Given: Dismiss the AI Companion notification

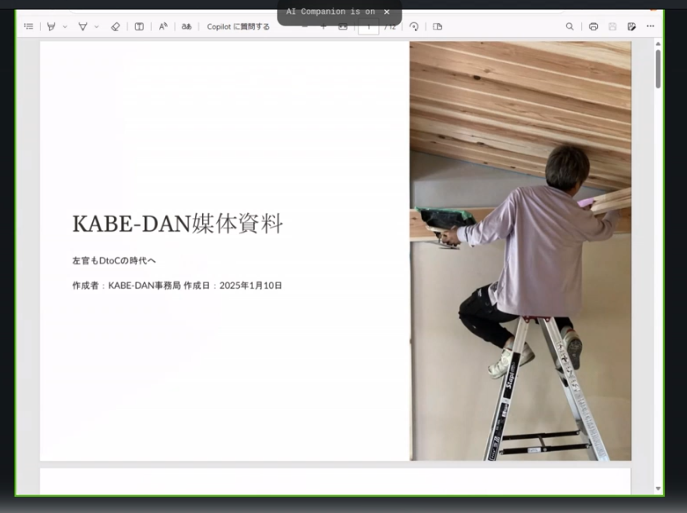Looking at the screenshot, I should 387,12.
